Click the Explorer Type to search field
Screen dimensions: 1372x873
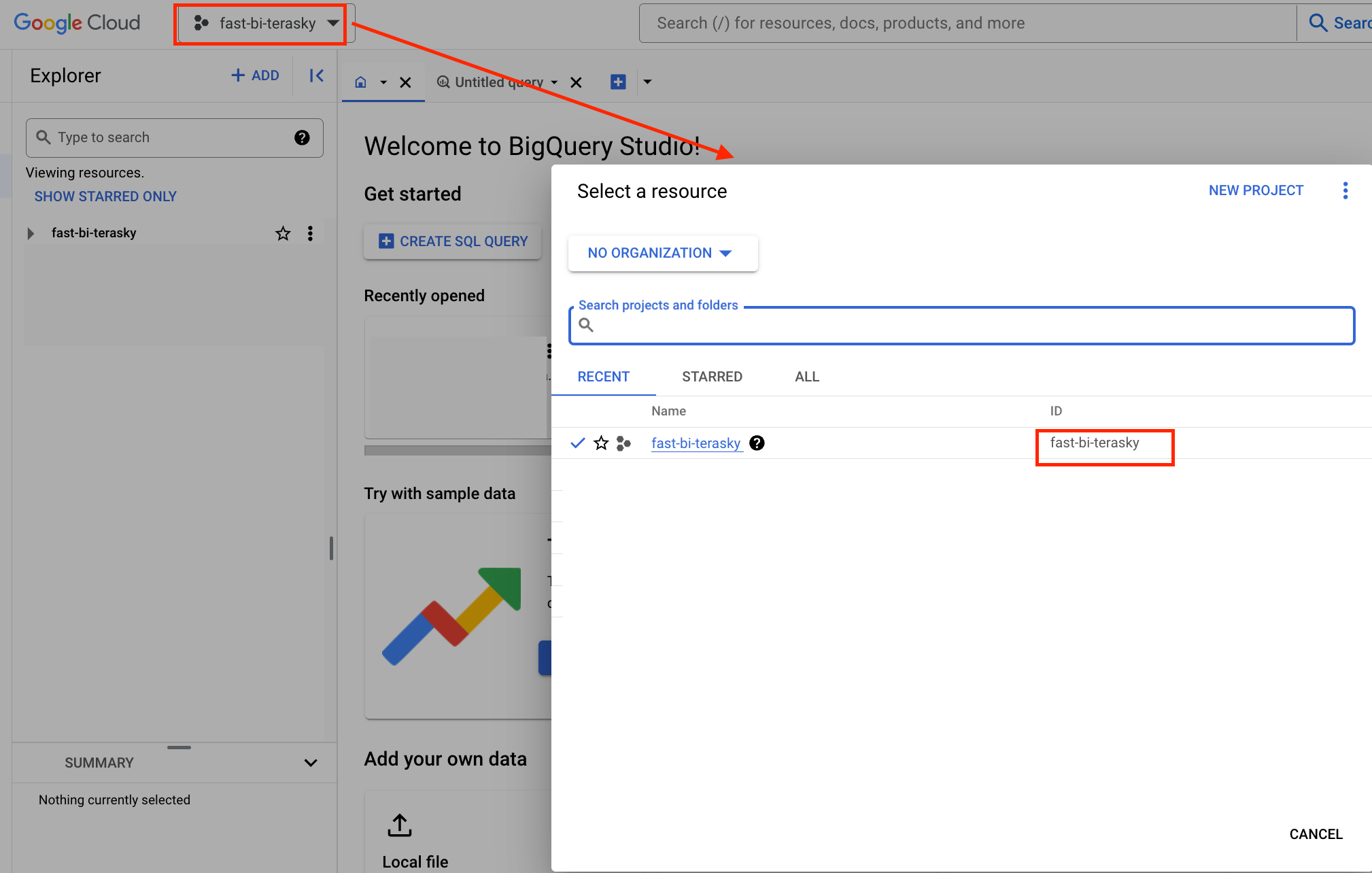(175, 138)
